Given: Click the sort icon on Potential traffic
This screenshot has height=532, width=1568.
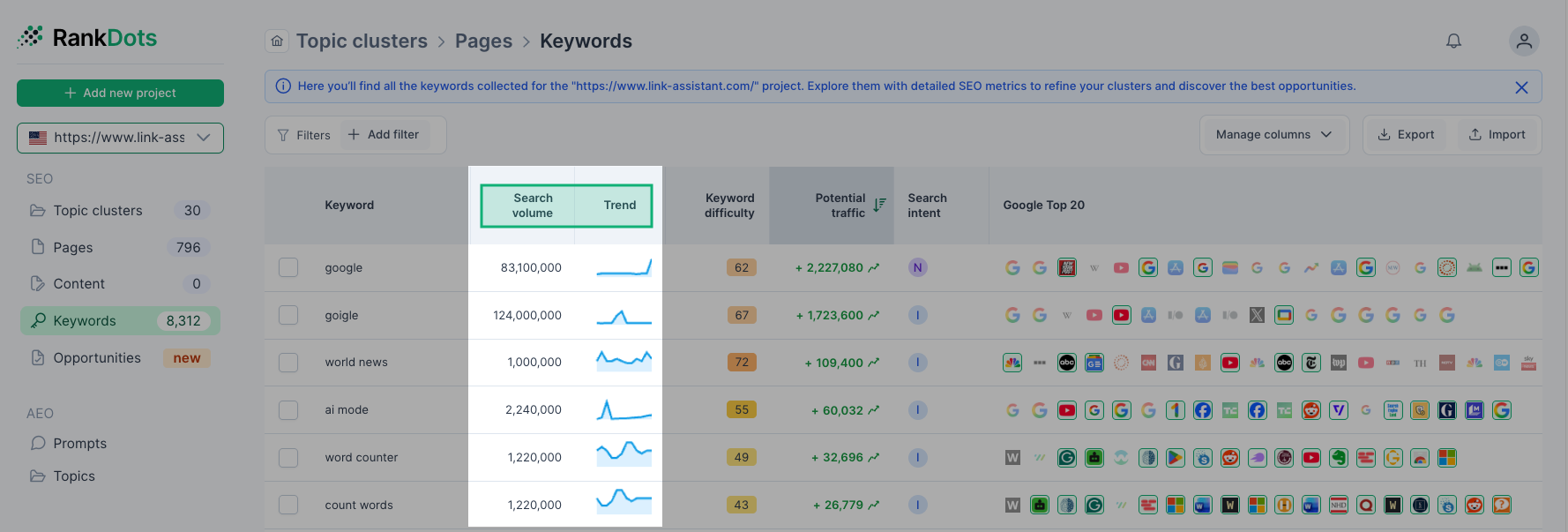Looking at the screenshot, I should tap(879, 205).
